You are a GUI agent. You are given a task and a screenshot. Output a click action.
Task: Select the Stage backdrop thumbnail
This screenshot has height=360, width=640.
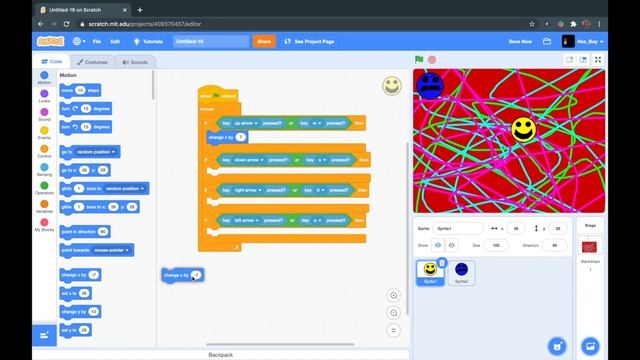[589, 247]
